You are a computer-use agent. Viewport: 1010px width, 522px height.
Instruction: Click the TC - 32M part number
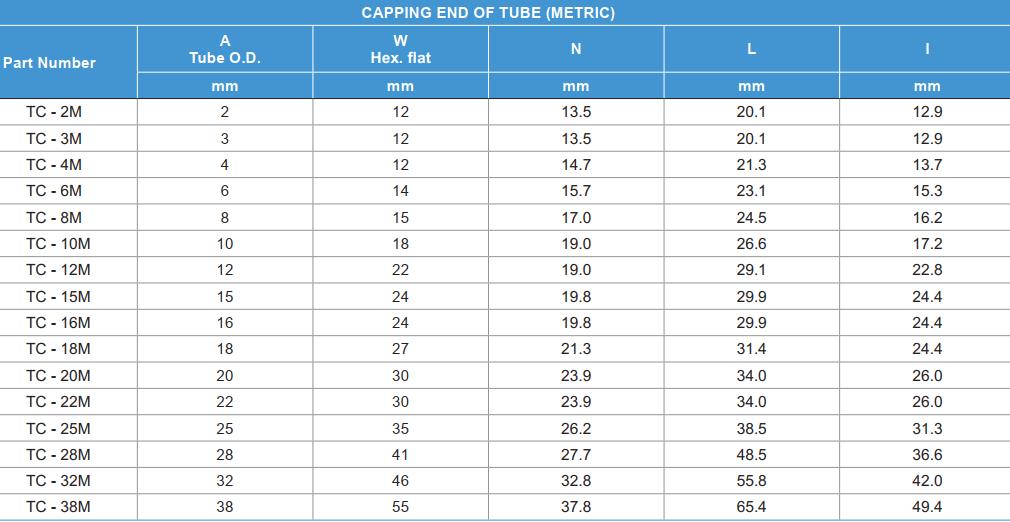click(58, 481)
